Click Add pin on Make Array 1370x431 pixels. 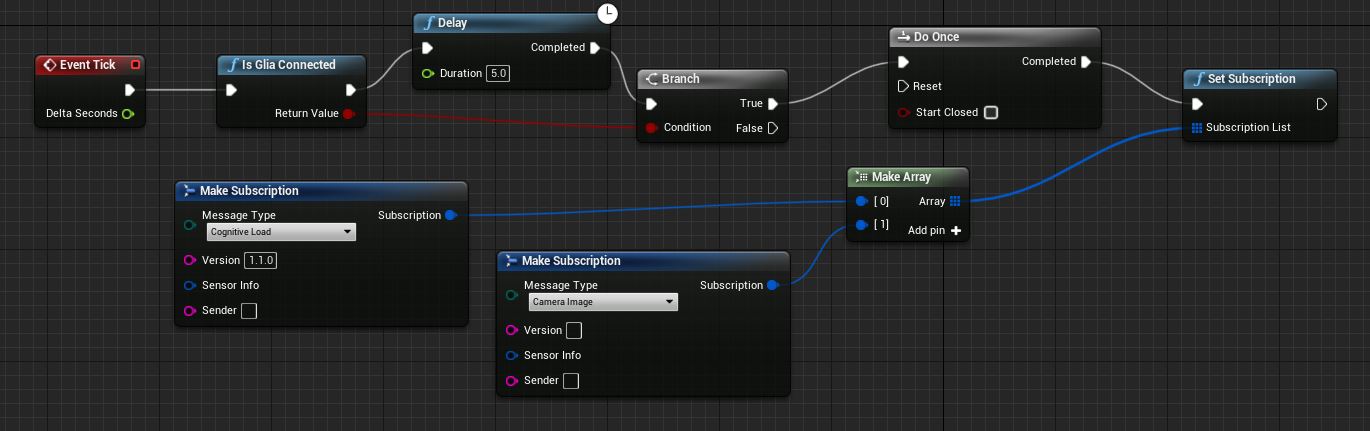(x=956, y=231)
